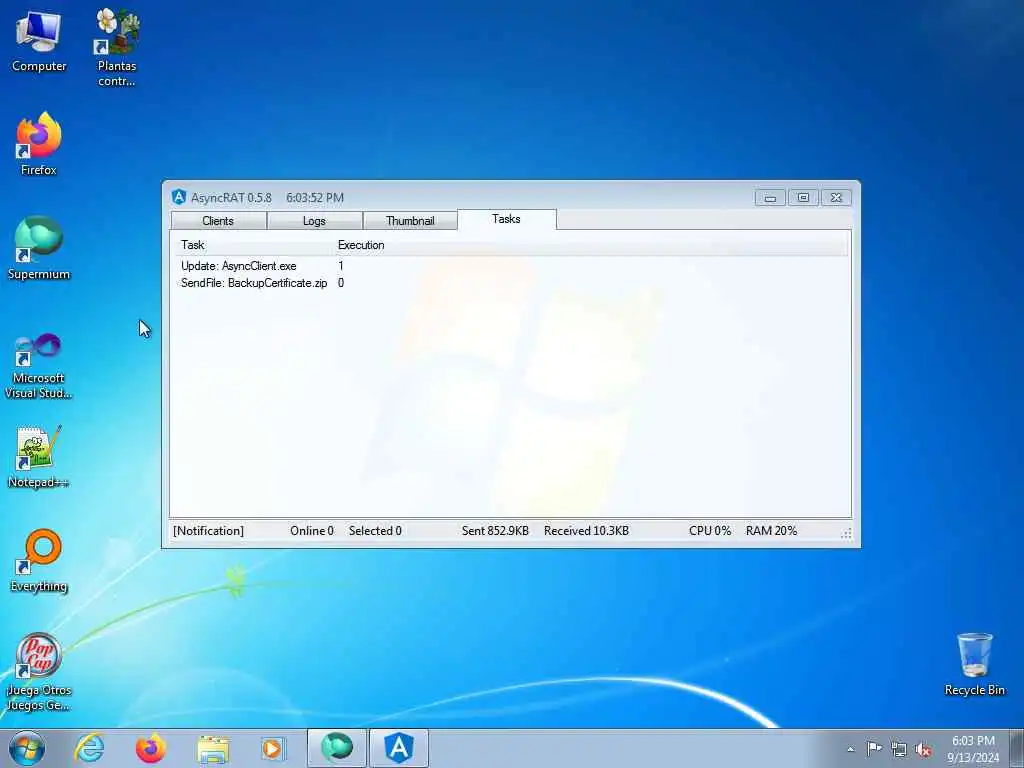Click the AsyncRAT logo in title bar
The height and width of the screenshot is (768, 1024).
coord(179,197)
